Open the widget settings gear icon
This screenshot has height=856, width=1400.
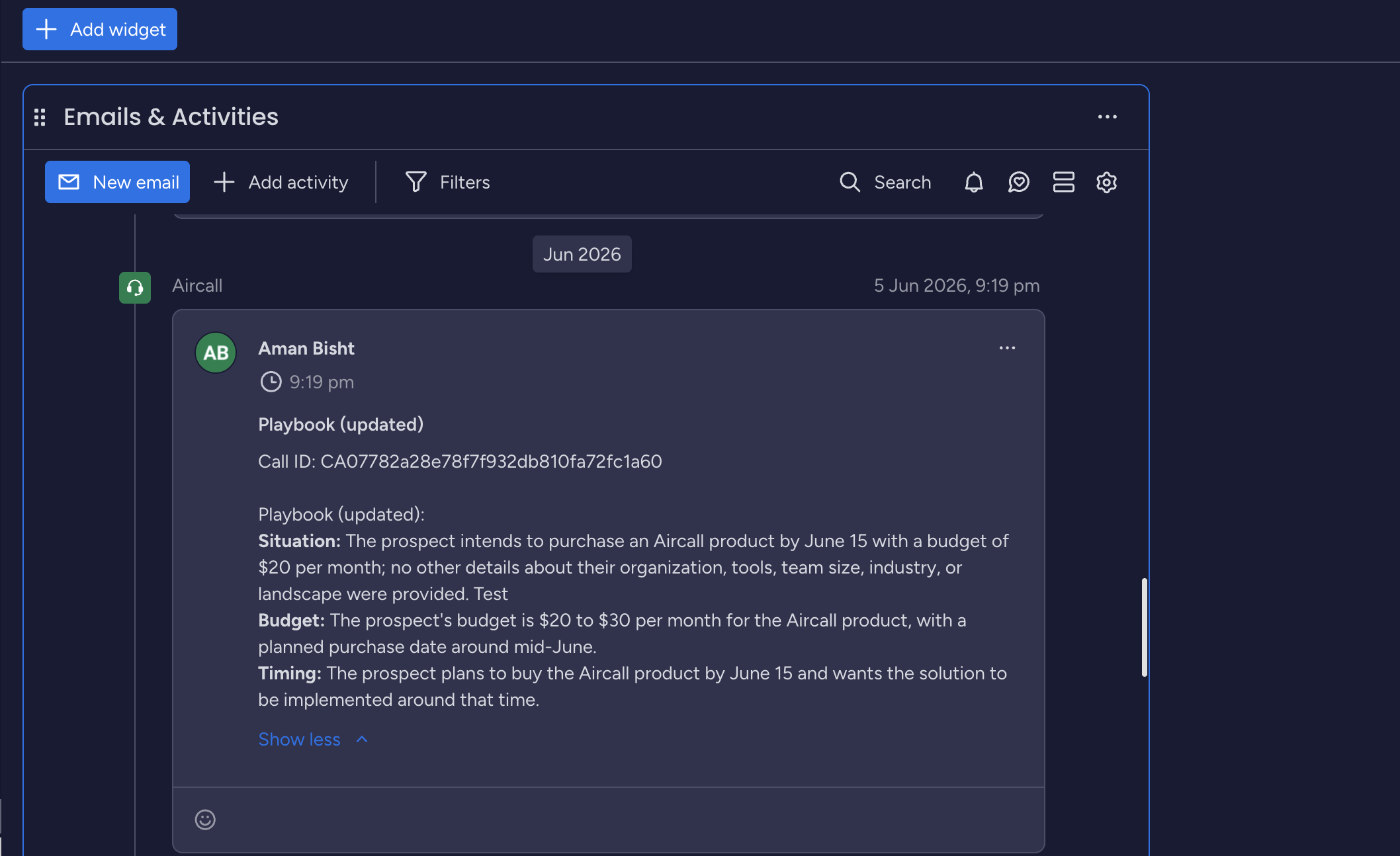pos(1106,182)
